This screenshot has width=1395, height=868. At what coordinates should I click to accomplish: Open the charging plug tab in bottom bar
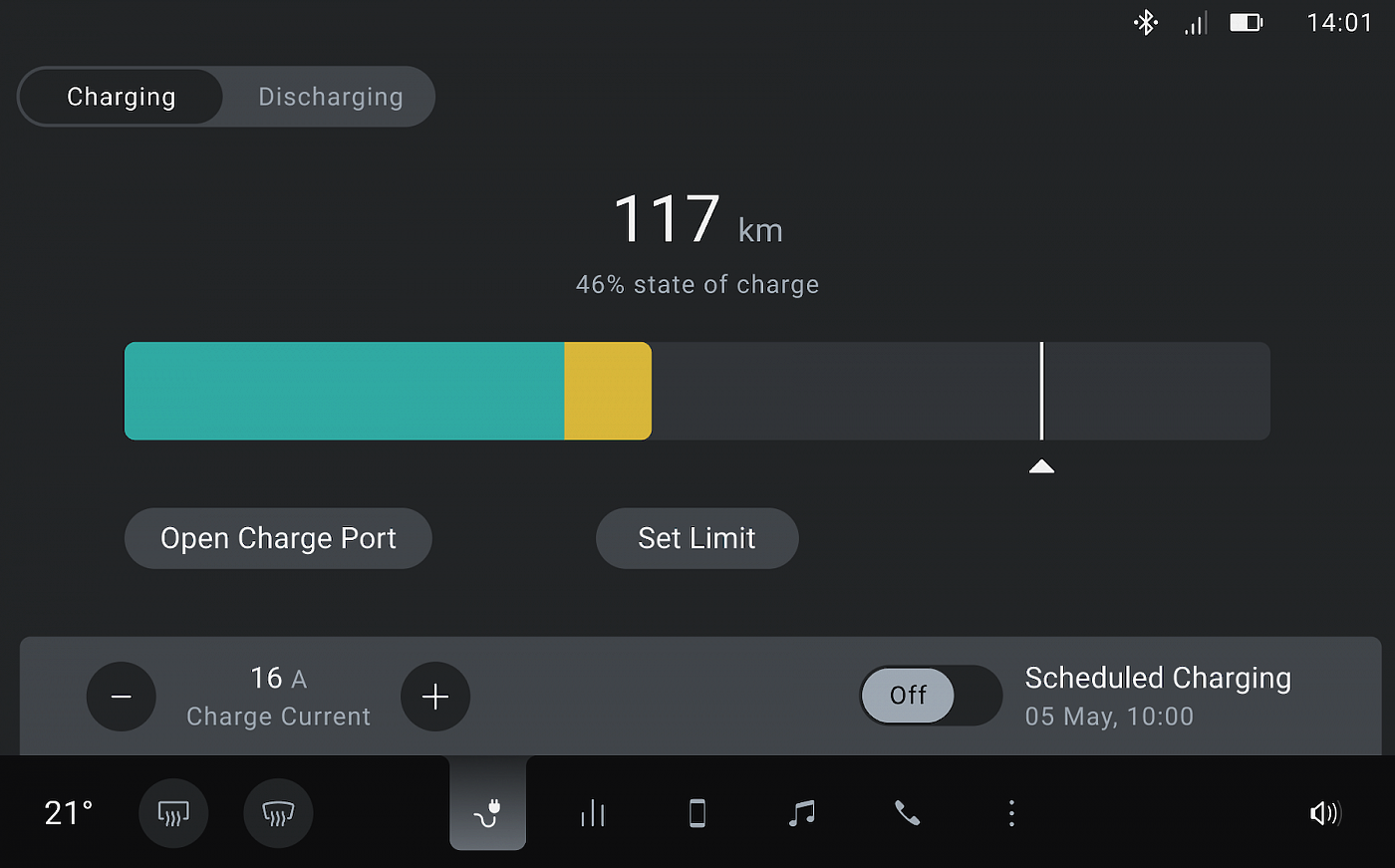pos(487,804)
